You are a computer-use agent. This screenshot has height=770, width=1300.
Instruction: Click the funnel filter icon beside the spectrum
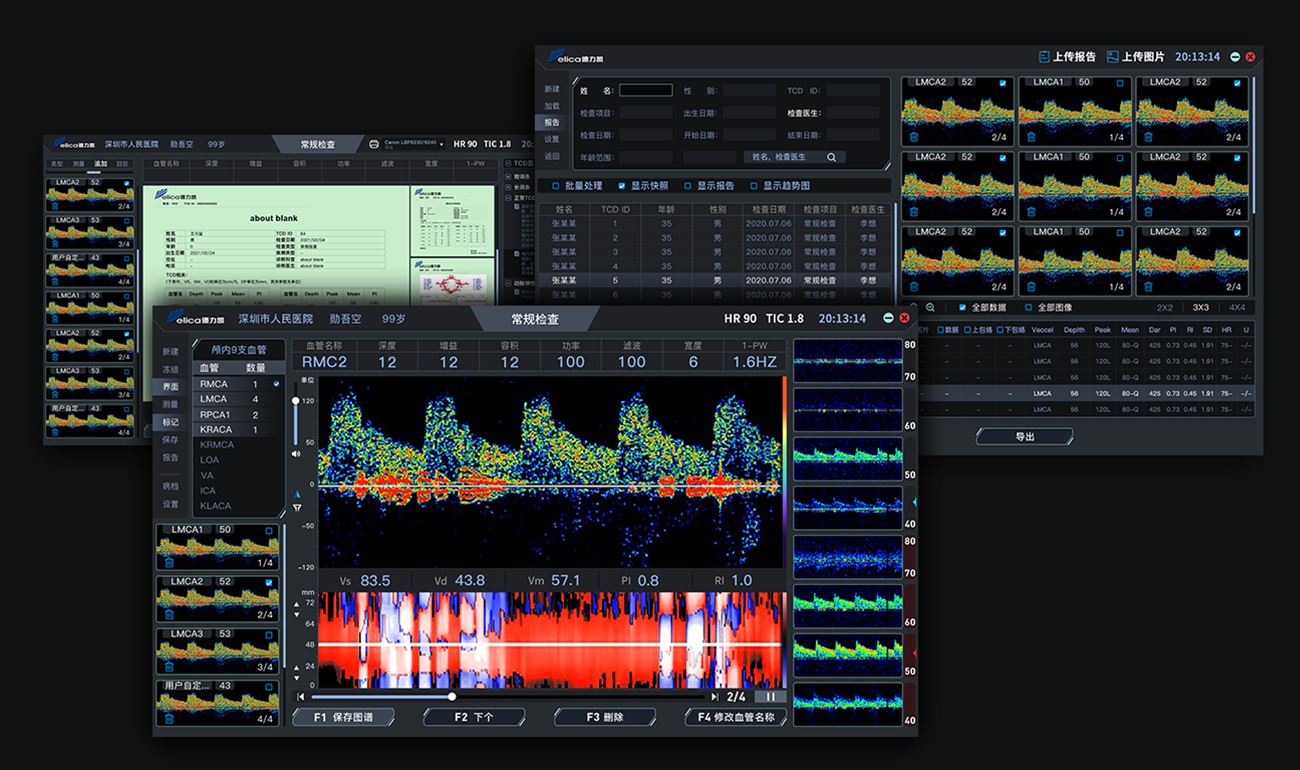297,508
